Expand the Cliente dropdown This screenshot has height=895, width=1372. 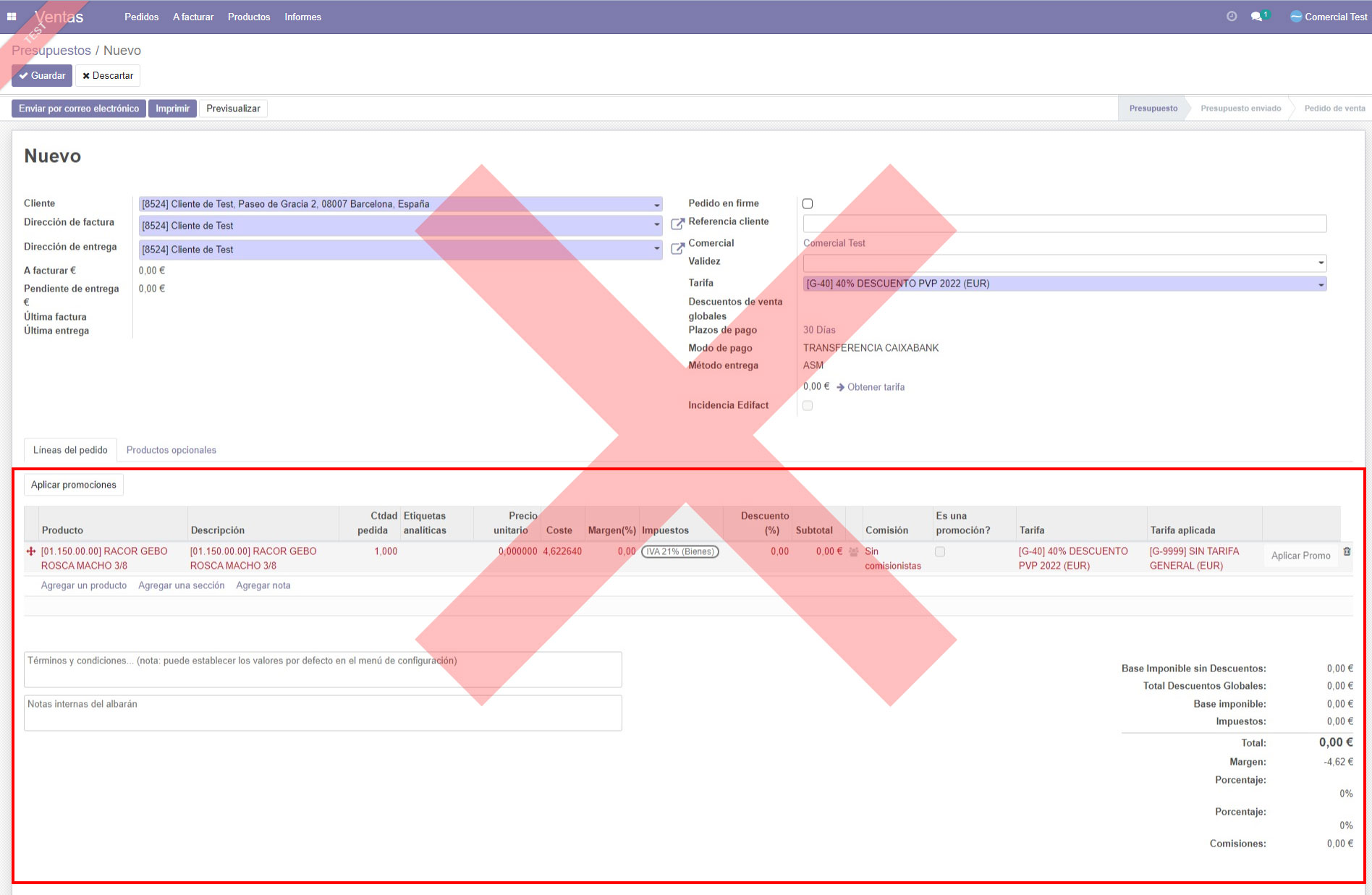point(656,205)
